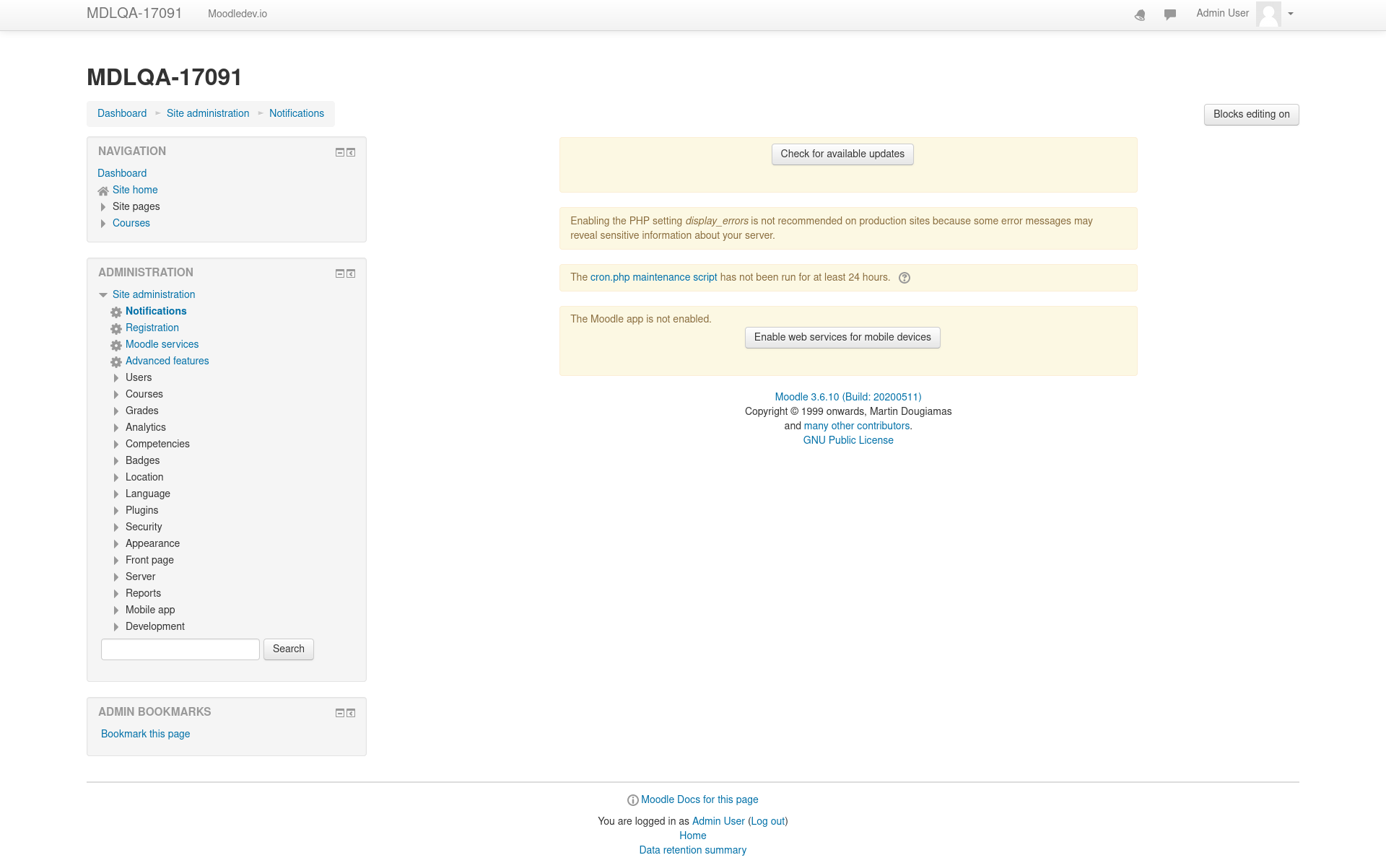Click the footer Home link
Viewport: 1386px width, 868px height.
[693, 836]
